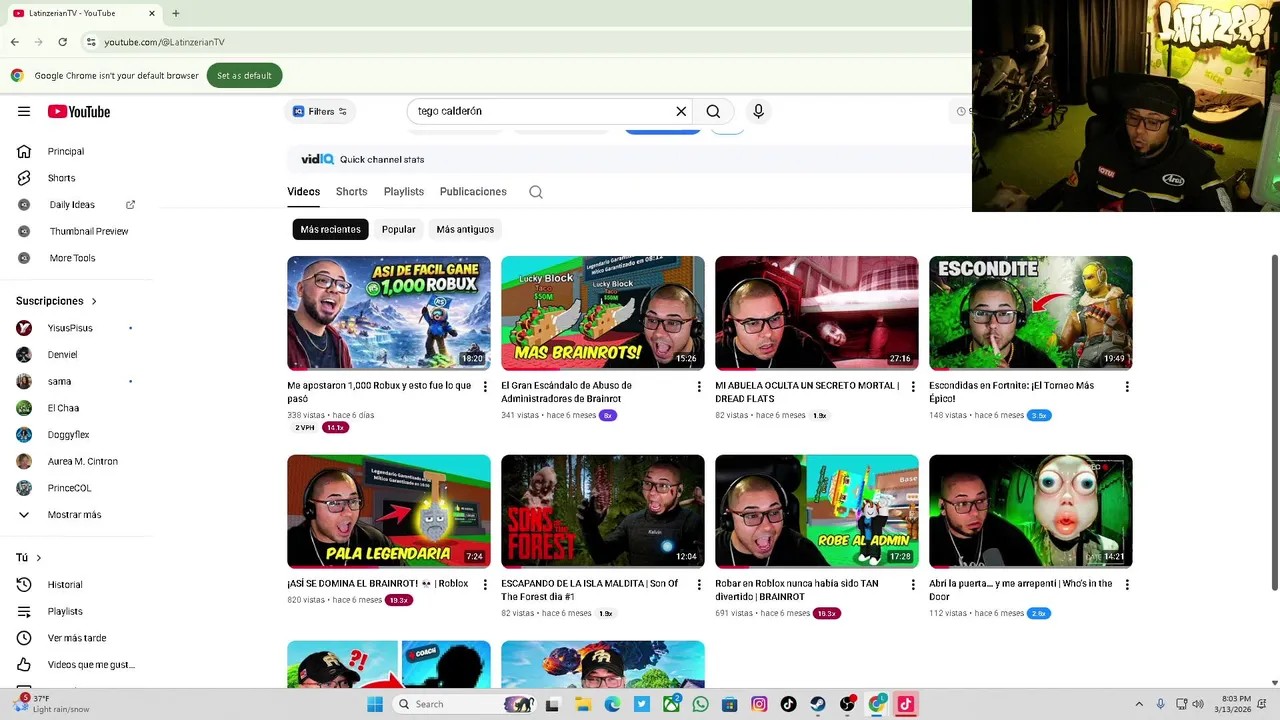This screenshot has height=720, width=1280.
Task: Open a new Chrome tab with plus button
Action: (x=176, y=14)
